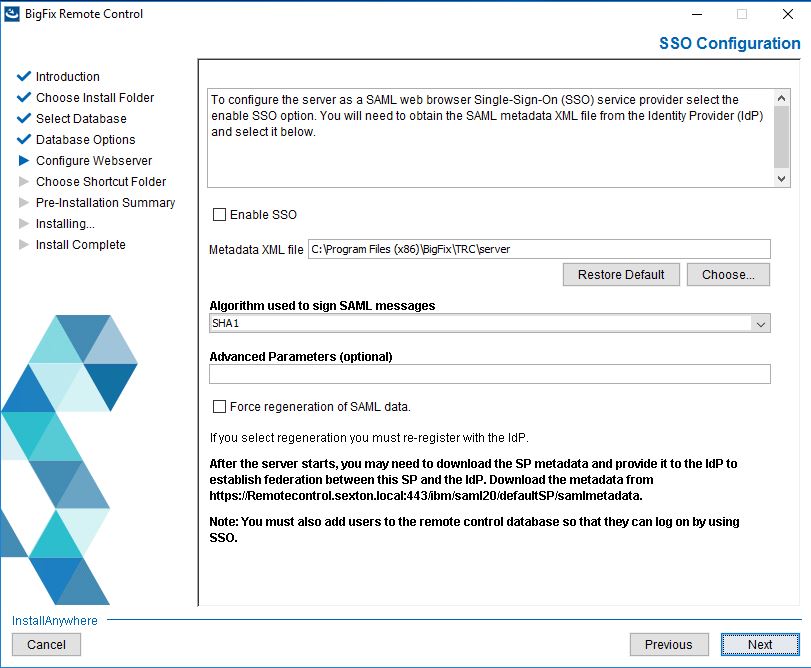The height and width of the screenshot is (668, 811).
Task: Click the checkmark icon beside Introduction
Action: [24, 77]
